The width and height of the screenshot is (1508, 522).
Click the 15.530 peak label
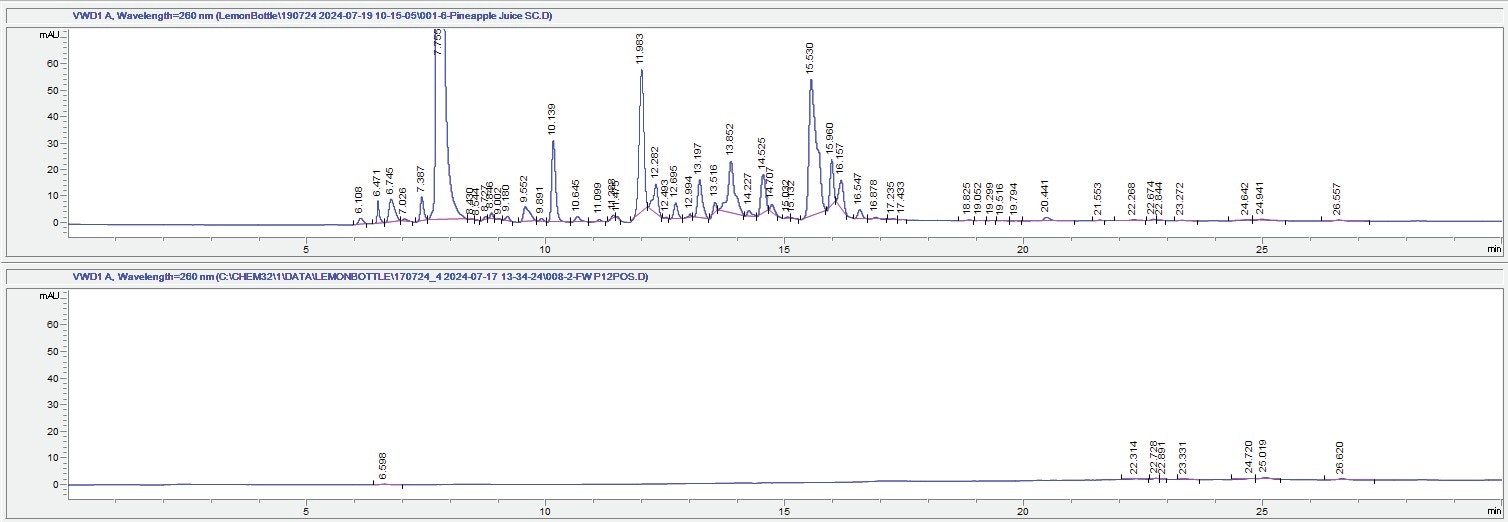pos(811,59)
